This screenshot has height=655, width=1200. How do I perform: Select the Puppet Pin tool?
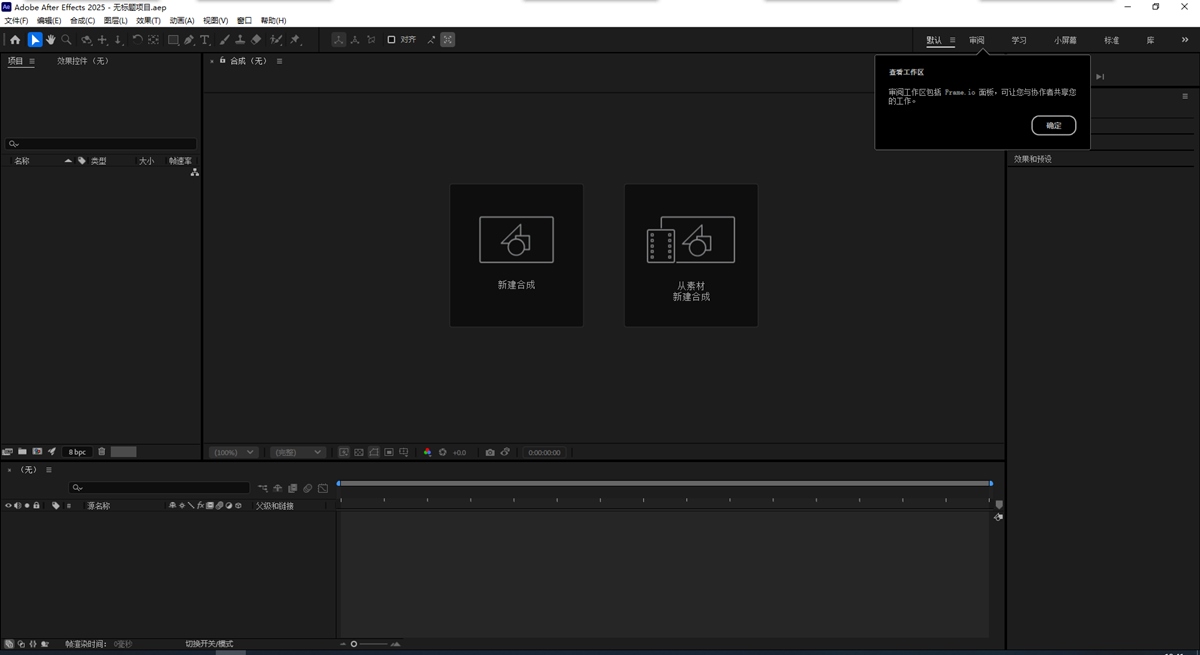point(295,40)
